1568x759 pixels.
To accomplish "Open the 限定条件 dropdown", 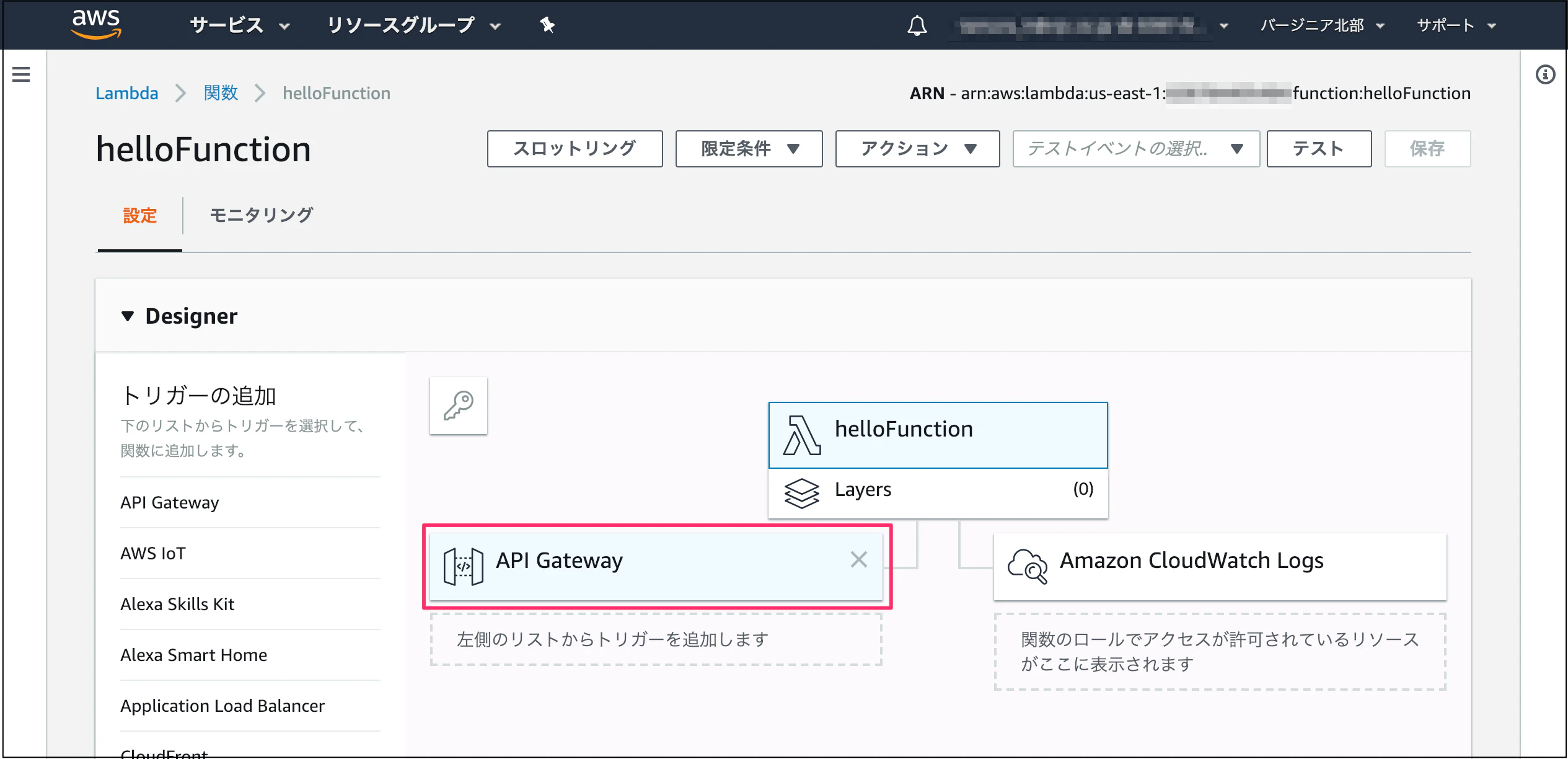I will tap(749, 149).
